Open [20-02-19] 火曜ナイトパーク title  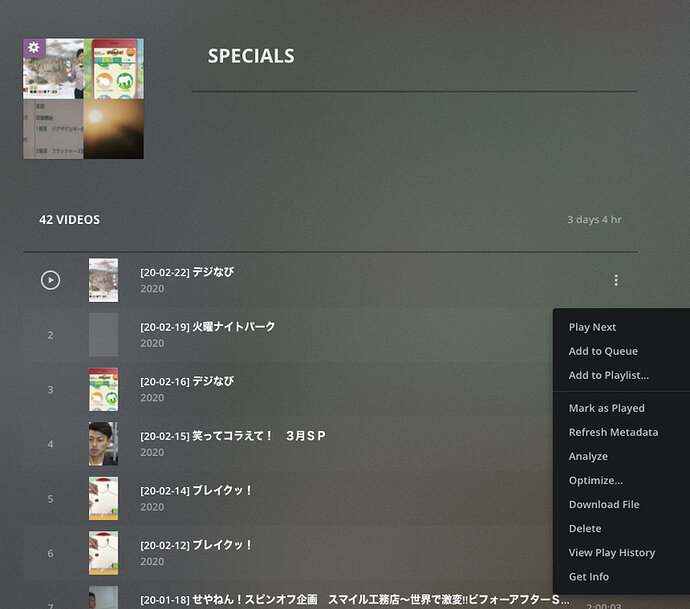click(208, 327)
